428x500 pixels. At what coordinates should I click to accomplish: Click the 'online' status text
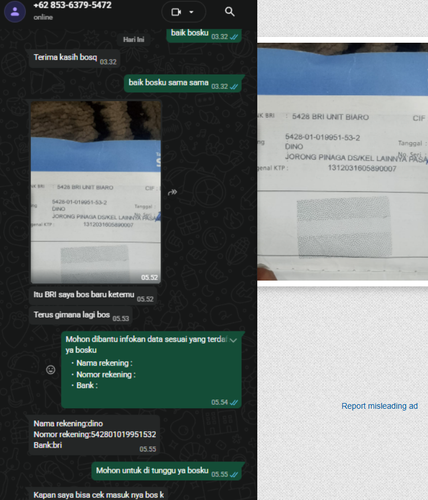43,17
